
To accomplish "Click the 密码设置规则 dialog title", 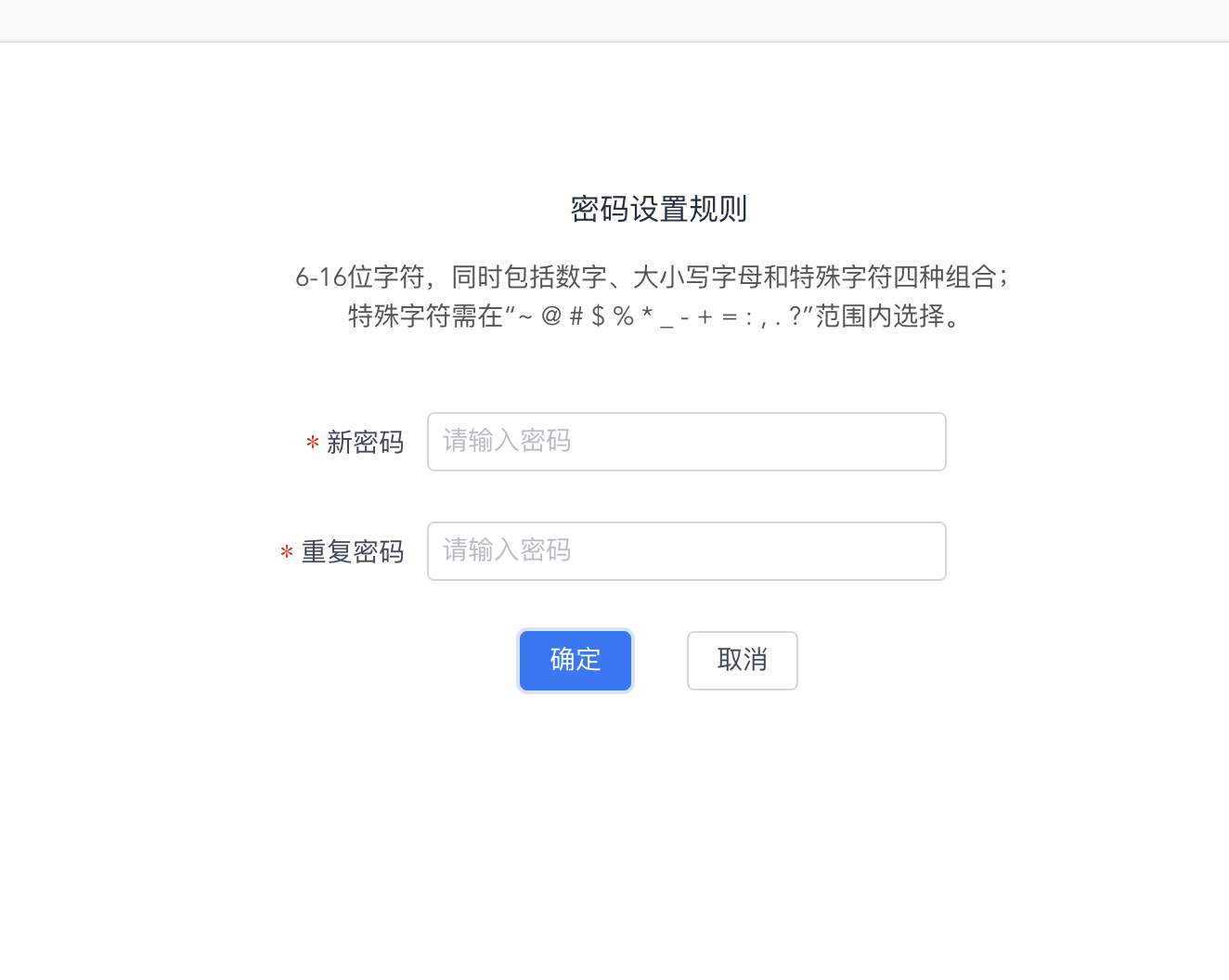I will tap(659, 210).
